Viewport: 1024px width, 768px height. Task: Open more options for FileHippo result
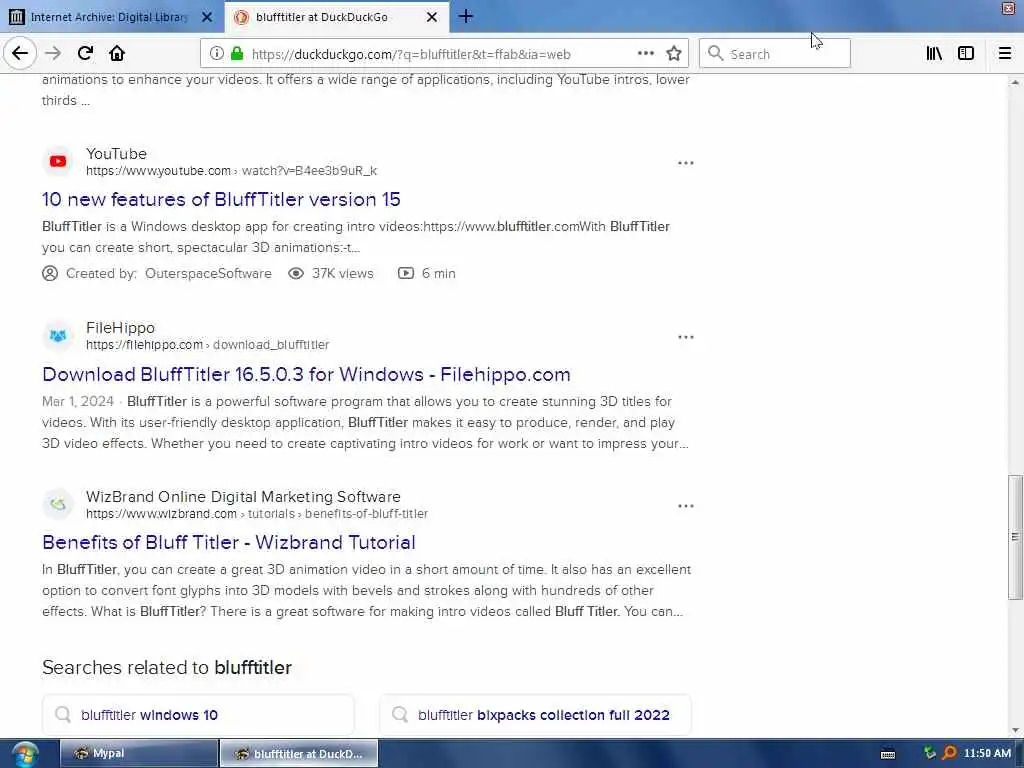pyautogui.click(x=685, y=337)
